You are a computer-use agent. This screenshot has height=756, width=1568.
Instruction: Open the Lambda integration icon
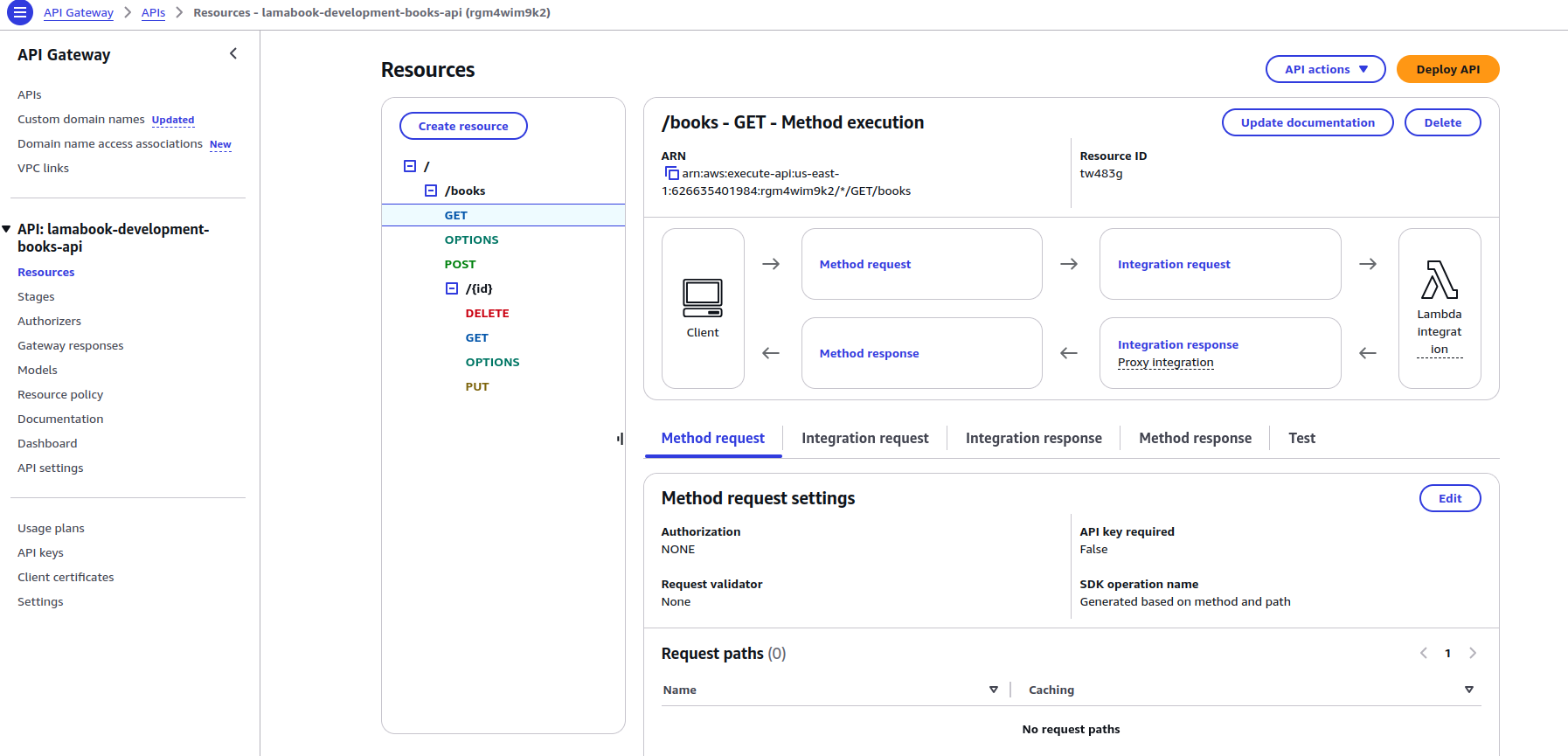click(x=1440, y=281)
